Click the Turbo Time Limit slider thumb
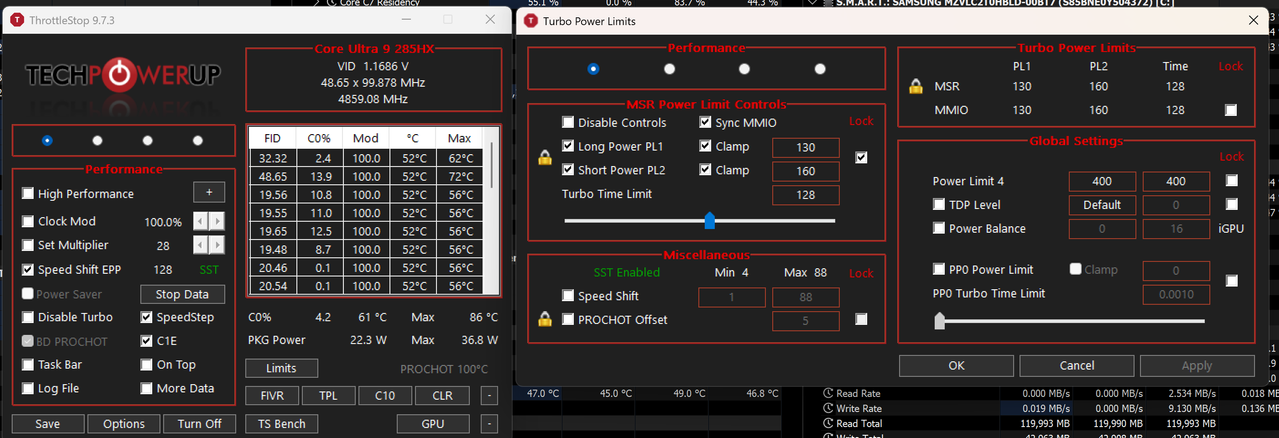This screenshot has height=438, width=1279. pyautogui.click(x=709, y=220)
